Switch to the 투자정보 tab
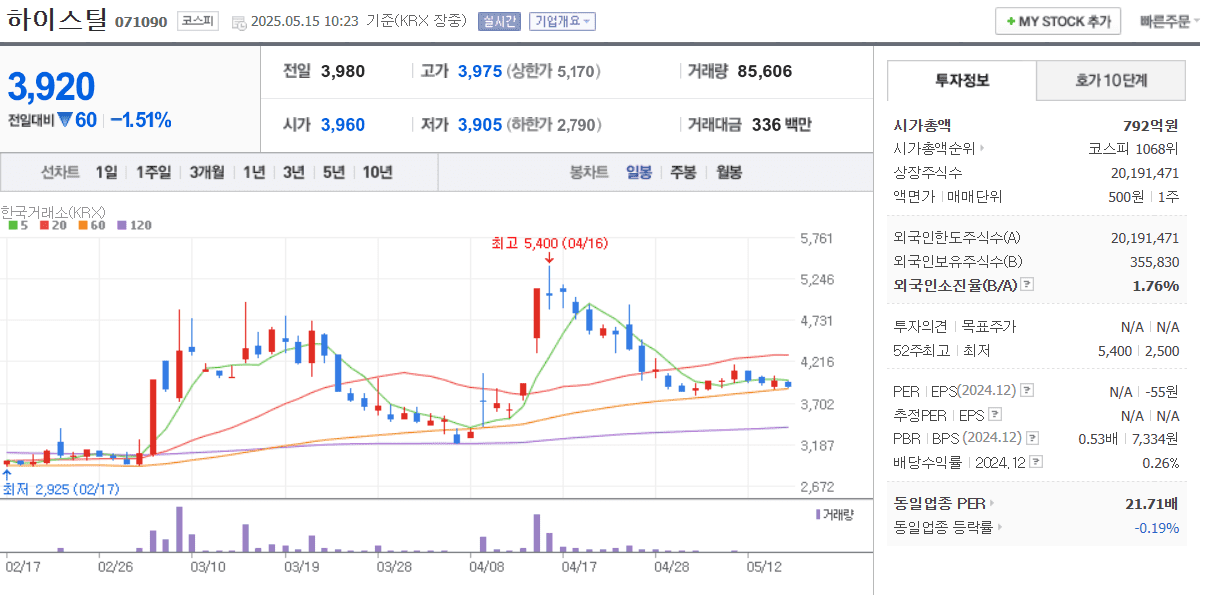 (962, 80)
